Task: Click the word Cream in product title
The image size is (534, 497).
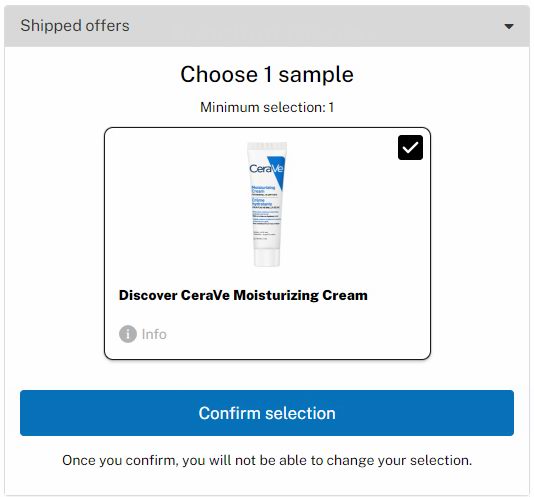Action: point(345,295)
